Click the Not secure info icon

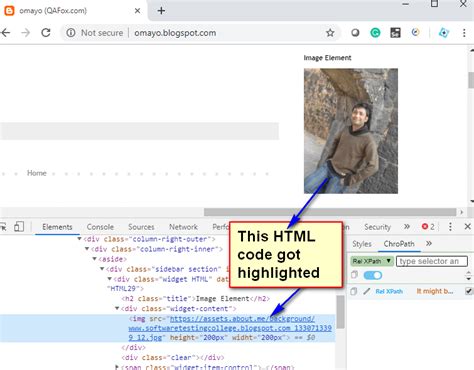(x=71, y=33)
